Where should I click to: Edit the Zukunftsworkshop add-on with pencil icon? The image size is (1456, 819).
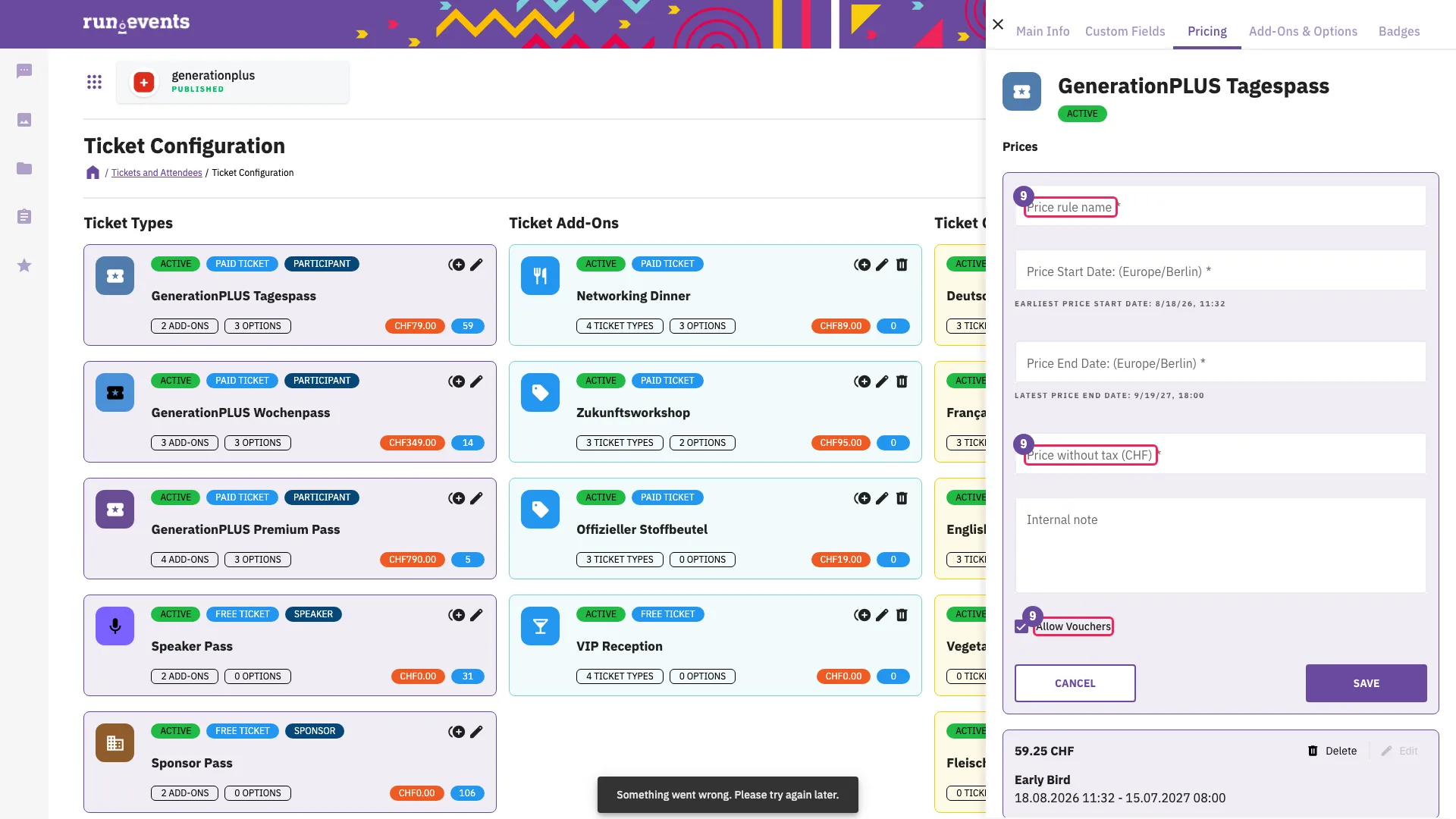(x=882, y=381)
